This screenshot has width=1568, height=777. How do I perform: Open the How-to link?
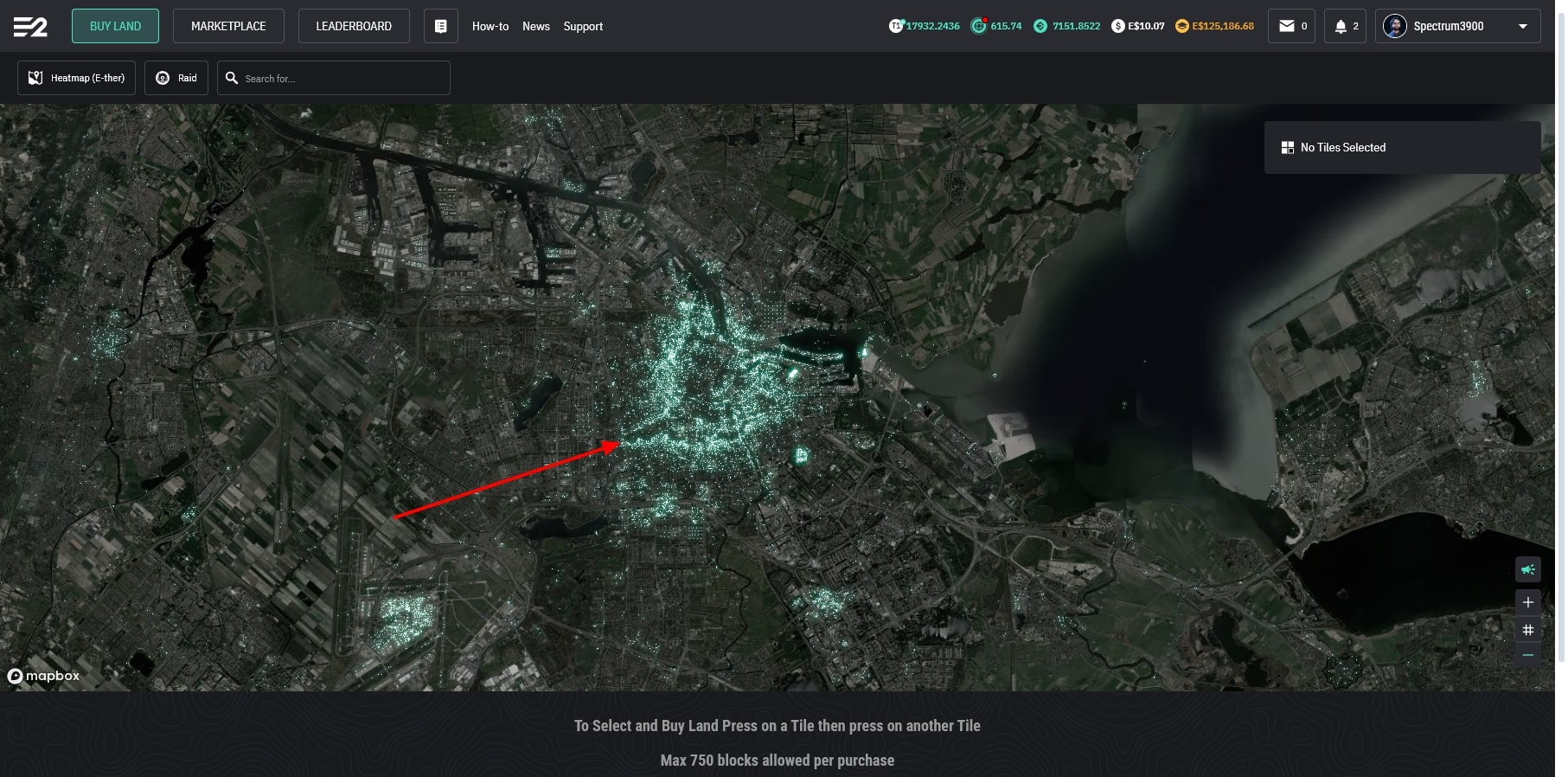click(x=490, y=26)
